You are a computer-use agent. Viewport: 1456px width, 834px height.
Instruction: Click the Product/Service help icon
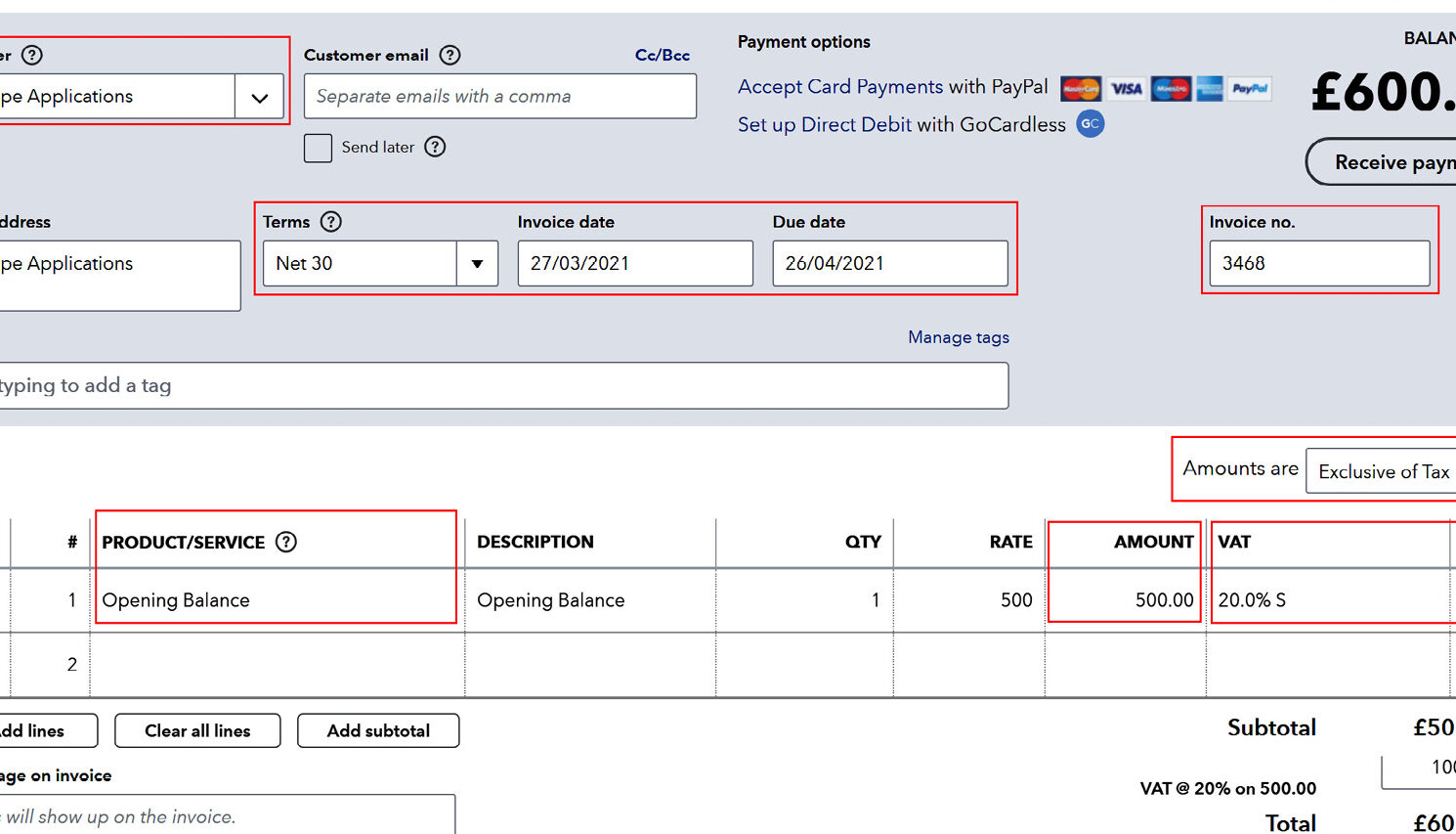(285, 542)
